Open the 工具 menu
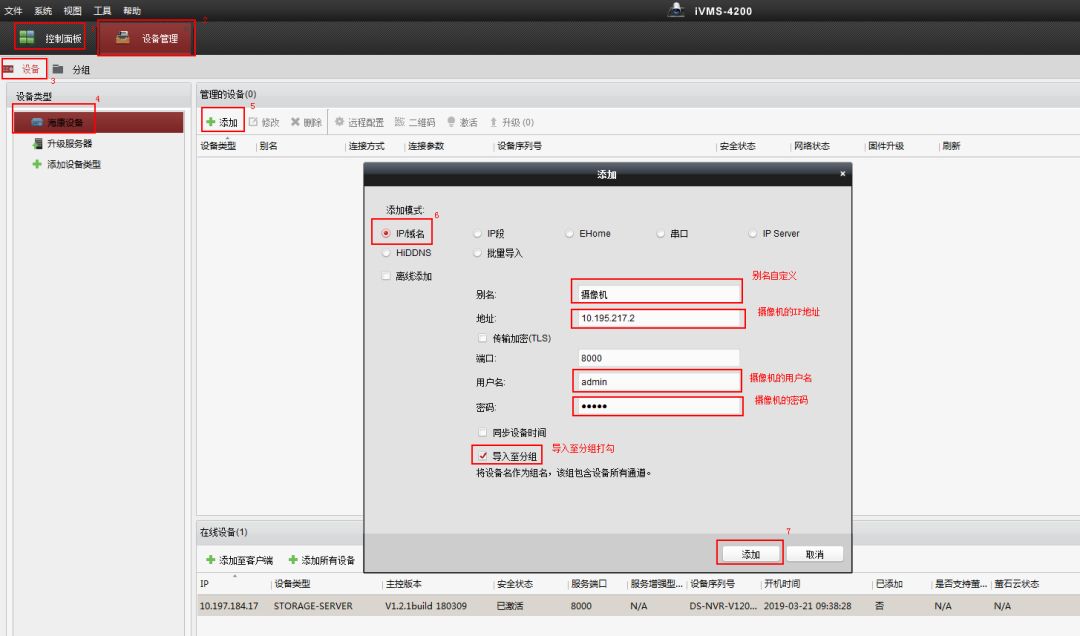 tap(102, 10)
